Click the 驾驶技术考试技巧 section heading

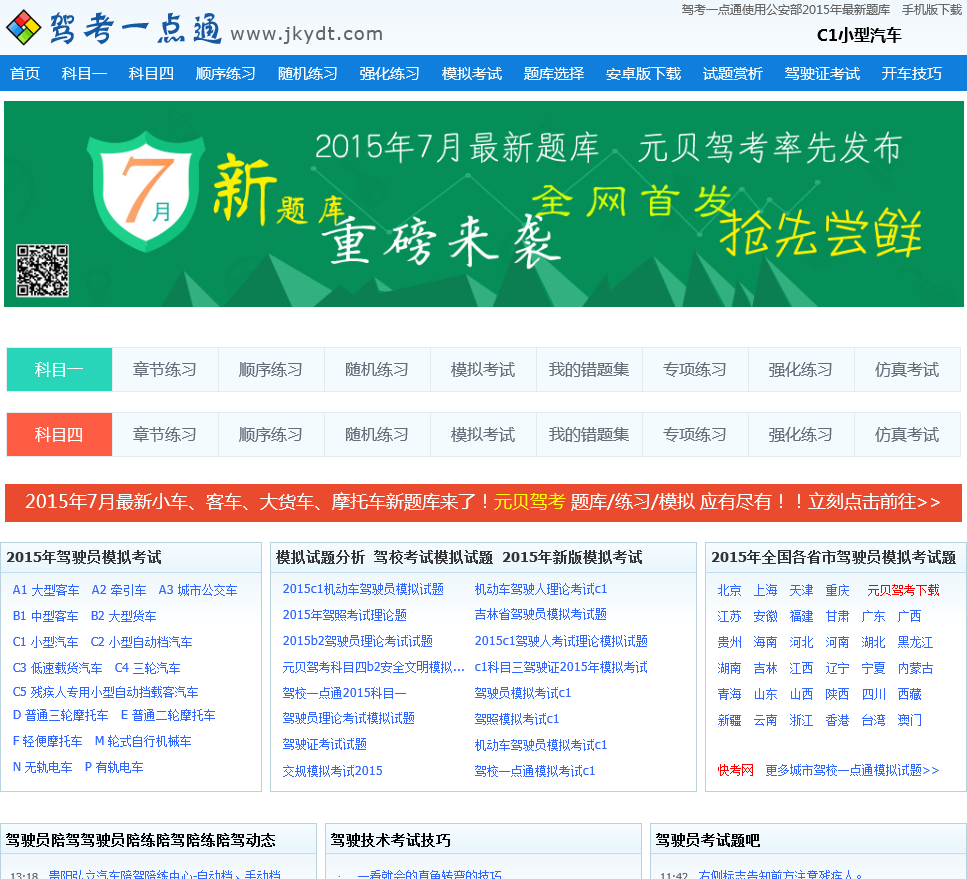coord(390,840)
